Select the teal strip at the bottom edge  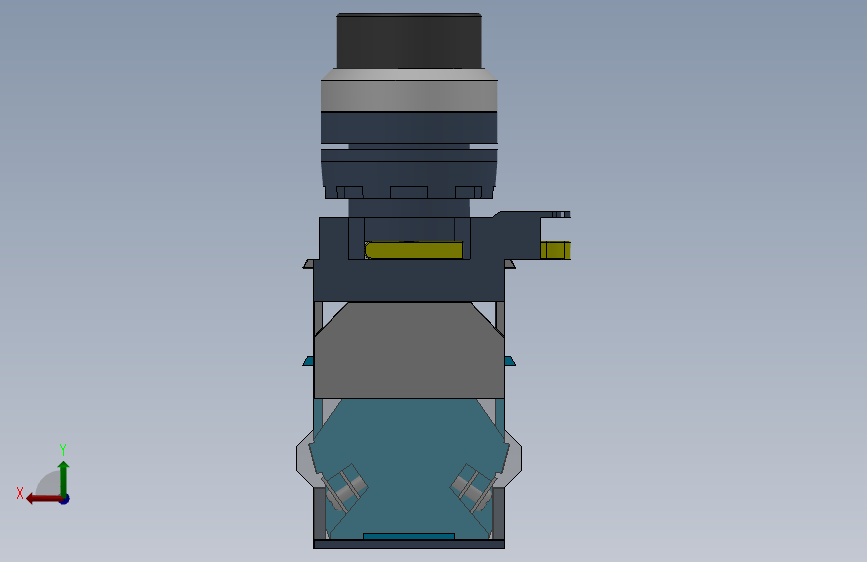409,536
